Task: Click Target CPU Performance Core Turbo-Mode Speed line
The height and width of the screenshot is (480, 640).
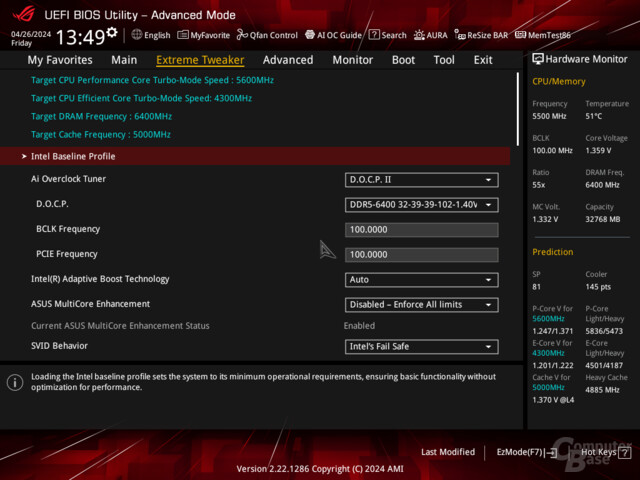Action: [152, 80]
